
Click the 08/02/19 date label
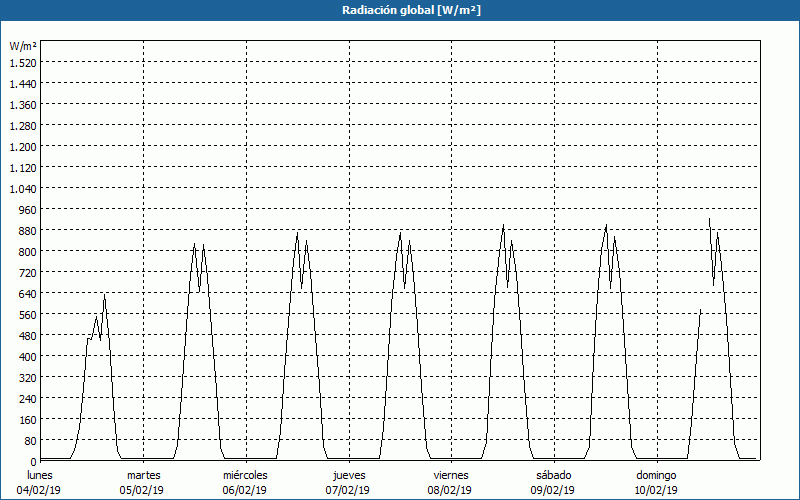(449, 490)
